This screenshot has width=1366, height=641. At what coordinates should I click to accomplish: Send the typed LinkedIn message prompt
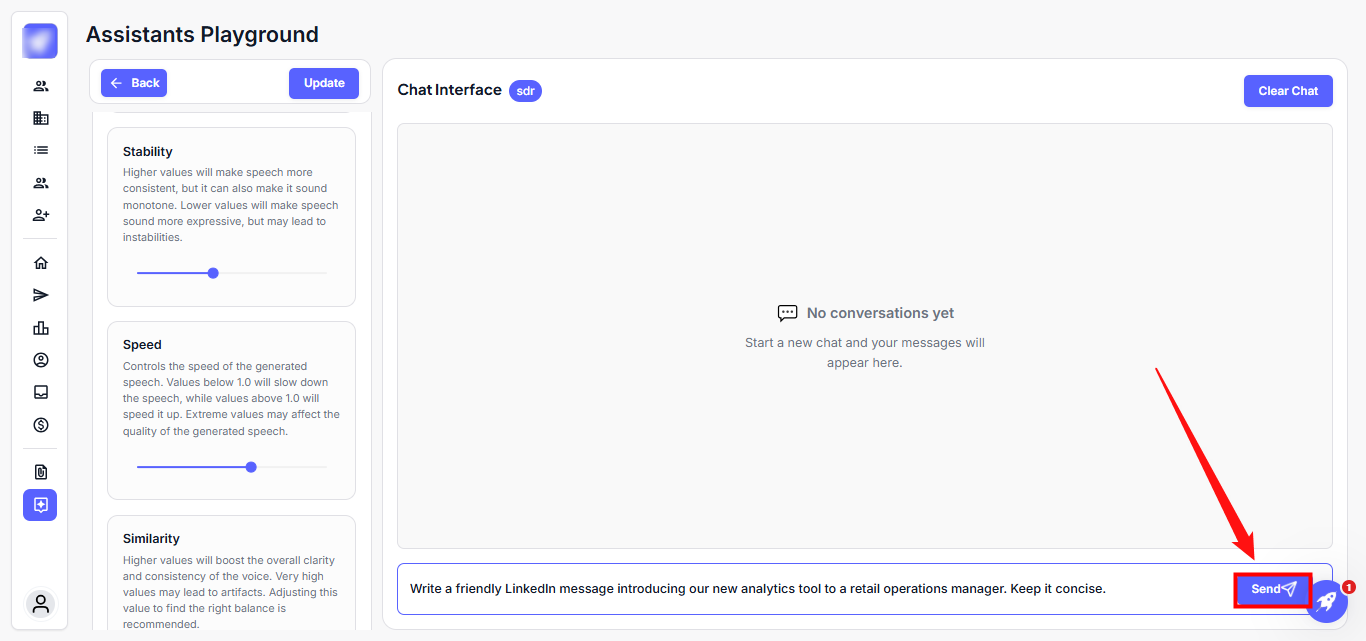[x=1272, y=589]
